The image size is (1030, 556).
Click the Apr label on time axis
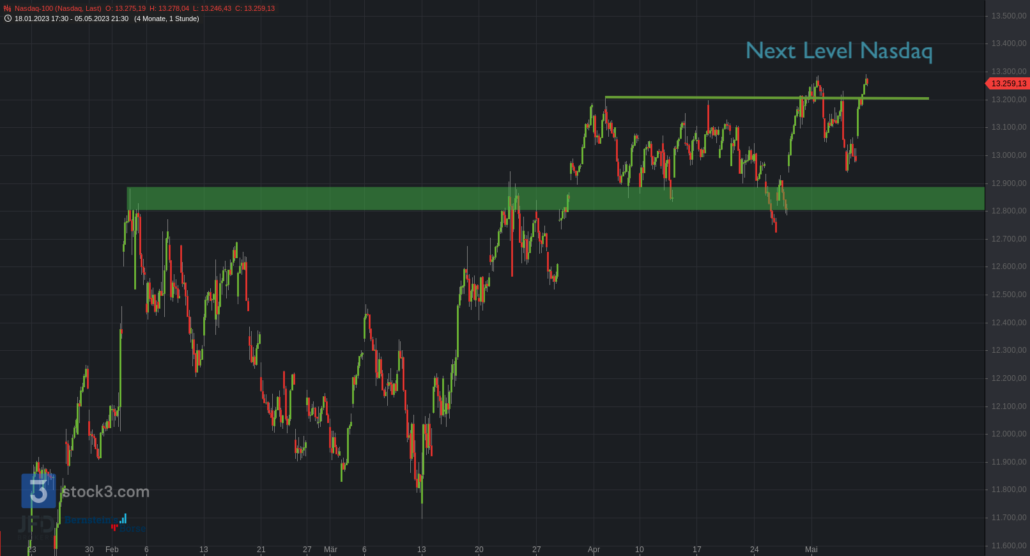pyautogui.click(x=594, y=549)
